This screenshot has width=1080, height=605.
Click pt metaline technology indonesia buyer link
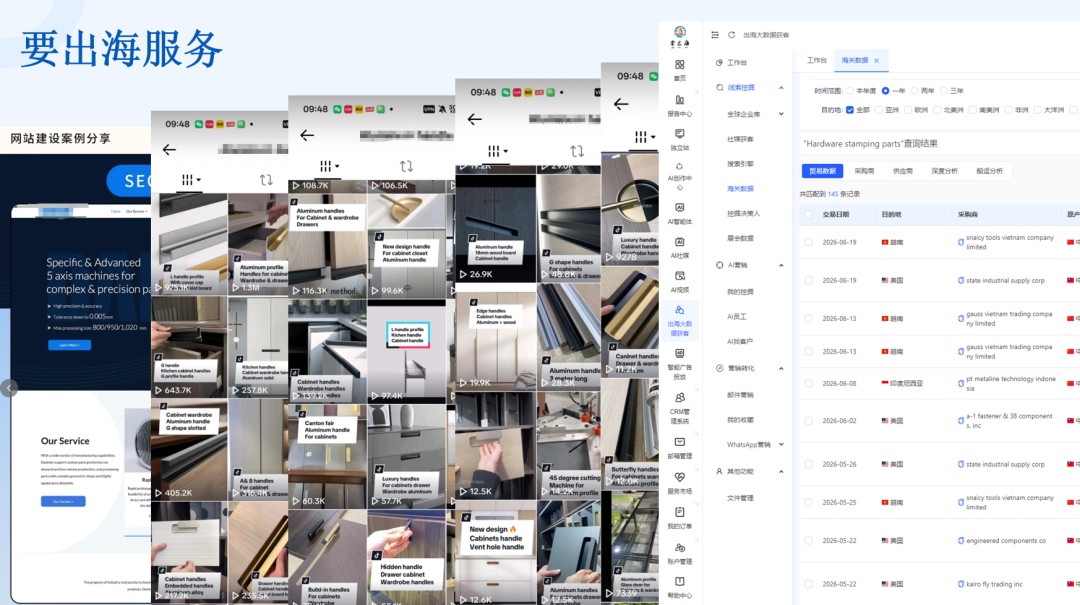point(1010,384)
